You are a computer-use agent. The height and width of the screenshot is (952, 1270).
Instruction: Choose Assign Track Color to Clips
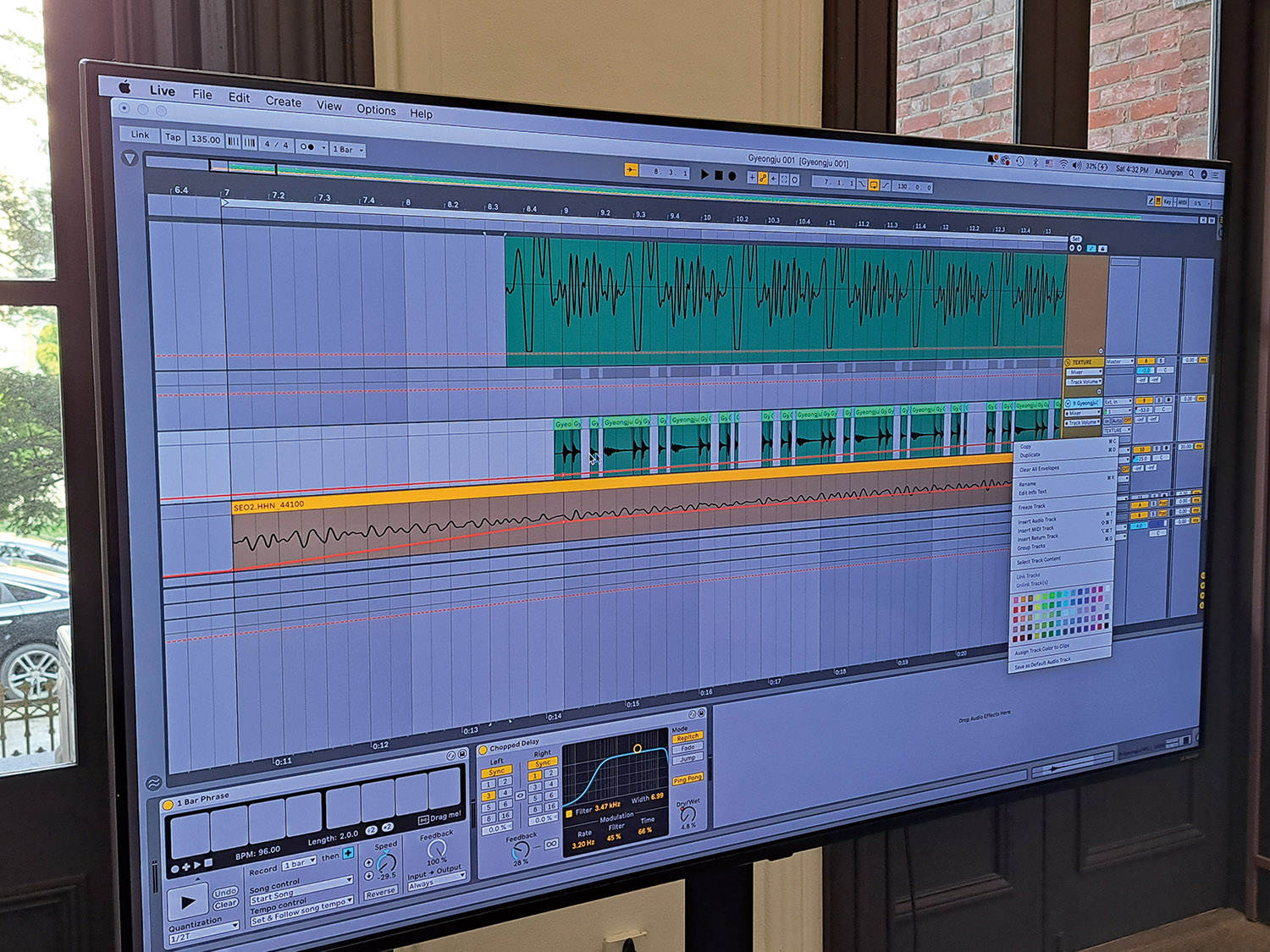click(x=1041, y=650)
